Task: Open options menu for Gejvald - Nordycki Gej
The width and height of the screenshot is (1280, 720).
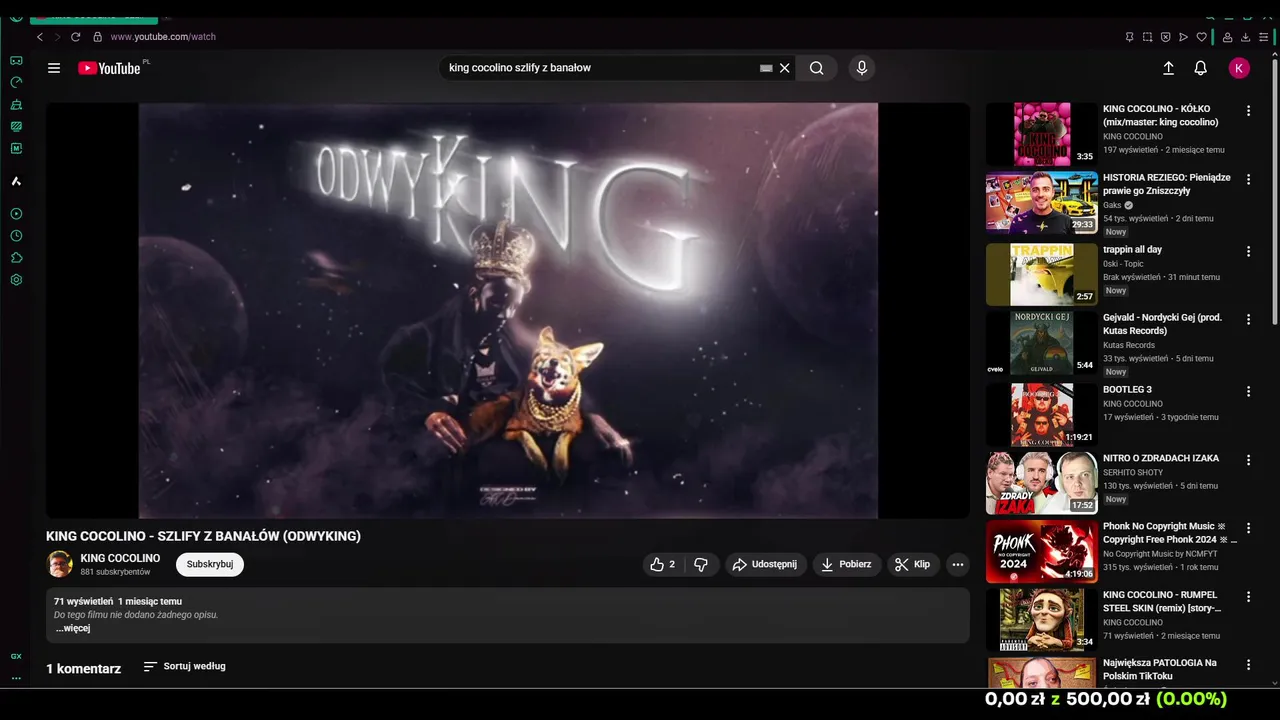Action: click(x=1248, y=319)
